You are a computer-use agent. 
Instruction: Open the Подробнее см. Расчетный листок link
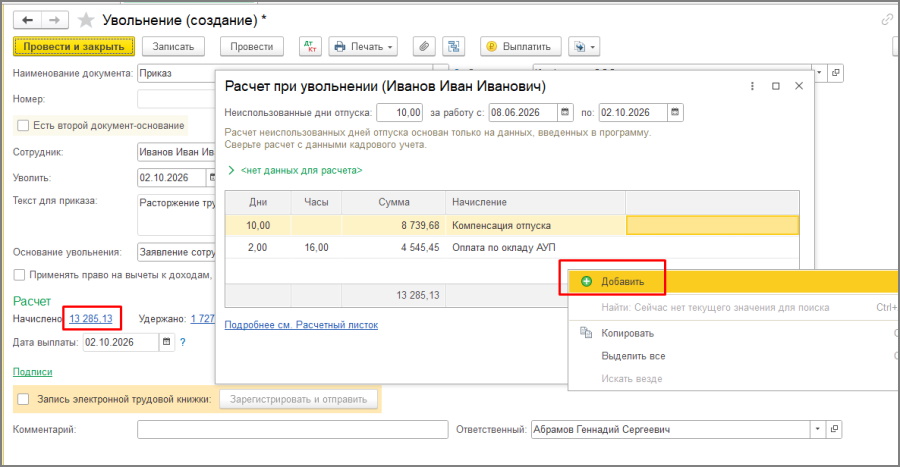click(301, 325)
